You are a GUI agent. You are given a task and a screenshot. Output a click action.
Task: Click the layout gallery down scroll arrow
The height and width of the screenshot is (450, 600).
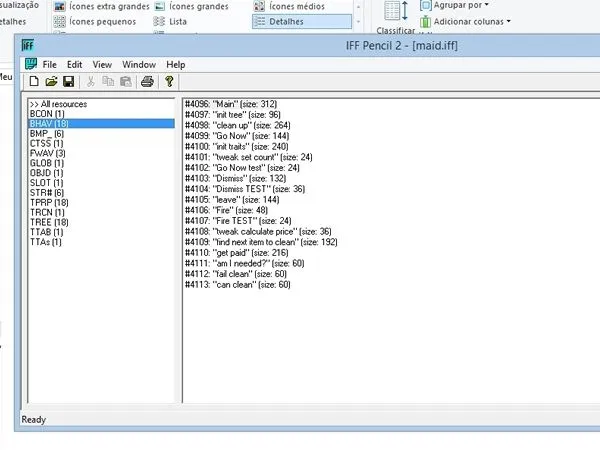click(x=358, y=22)
